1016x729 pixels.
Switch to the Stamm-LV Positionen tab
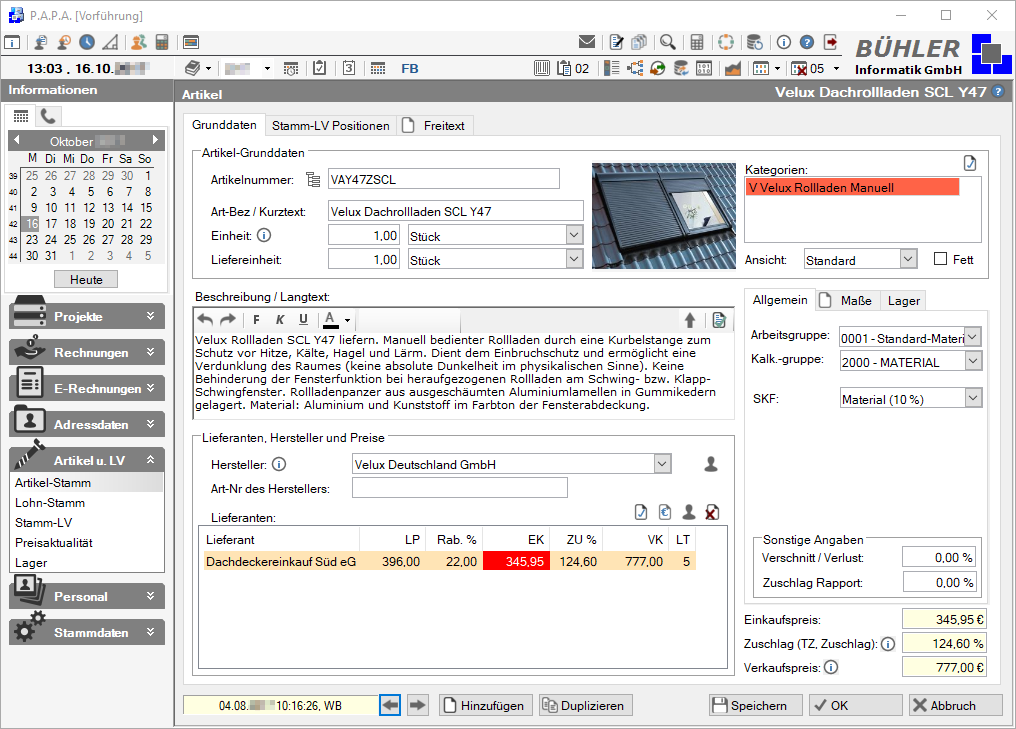(x=330, y=126)
